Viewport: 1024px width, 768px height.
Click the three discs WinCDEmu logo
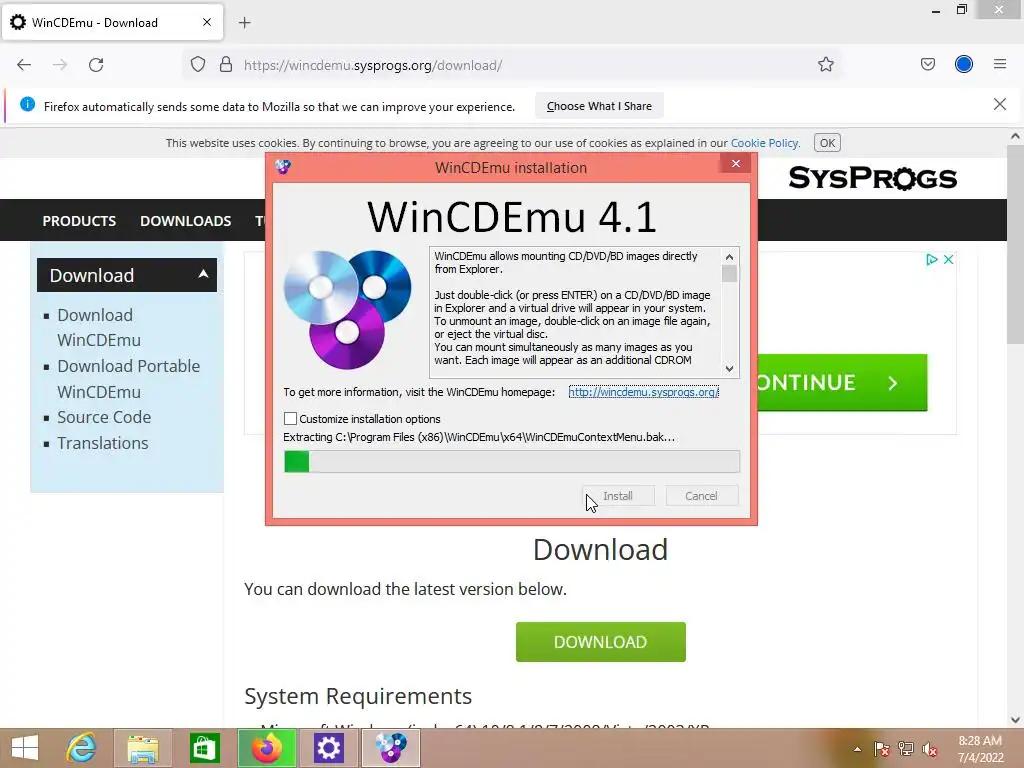coord(347,310)
